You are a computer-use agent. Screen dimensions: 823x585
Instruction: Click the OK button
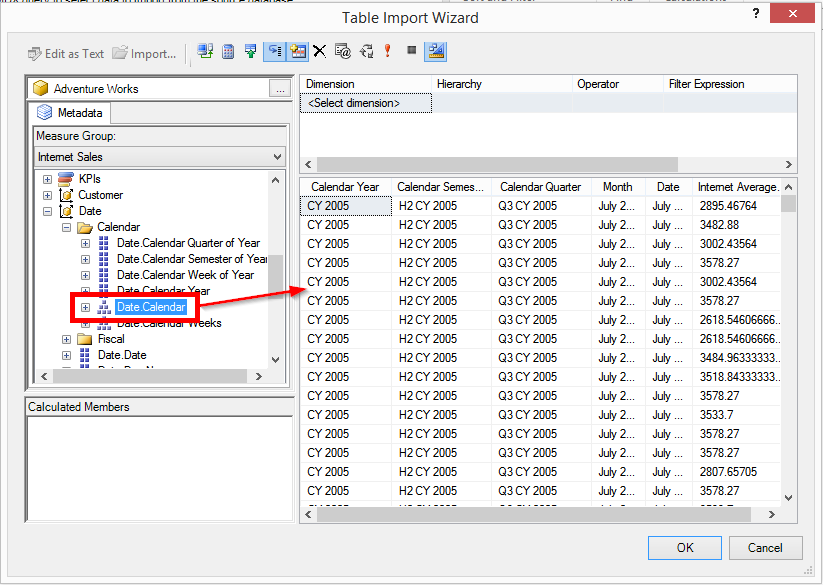coord(684,548)
